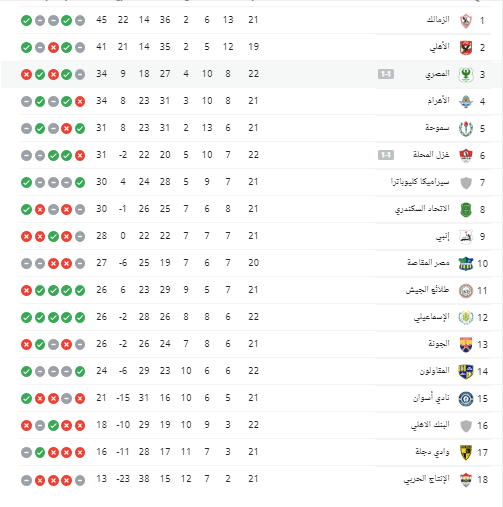Click the Al Ahly red crest in row 2
The image size is (503, 507).
(x=466, y=48)
